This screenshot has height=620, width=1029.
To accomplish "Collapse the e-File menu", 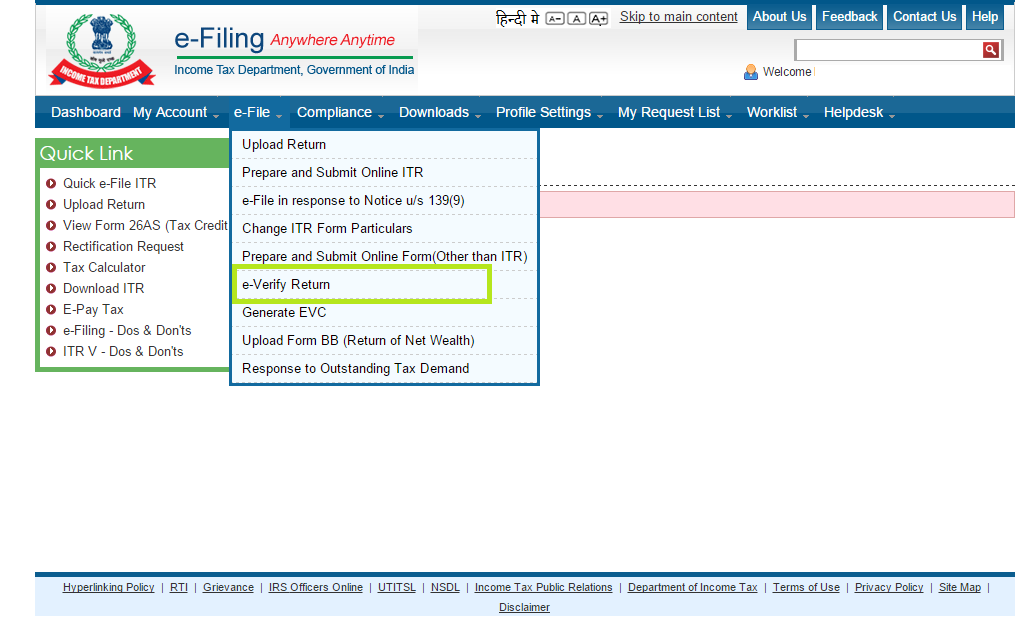I will coord(257,112).
